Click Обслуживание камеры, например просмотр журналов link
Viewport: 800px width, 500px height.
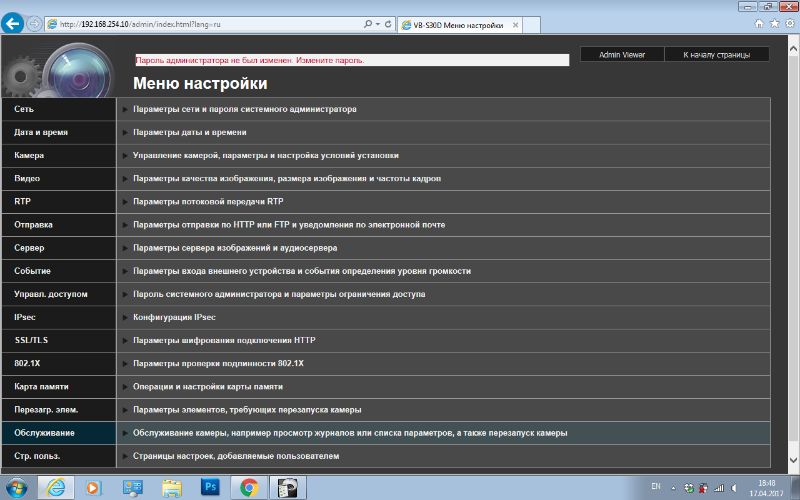(x=350, y=433)
